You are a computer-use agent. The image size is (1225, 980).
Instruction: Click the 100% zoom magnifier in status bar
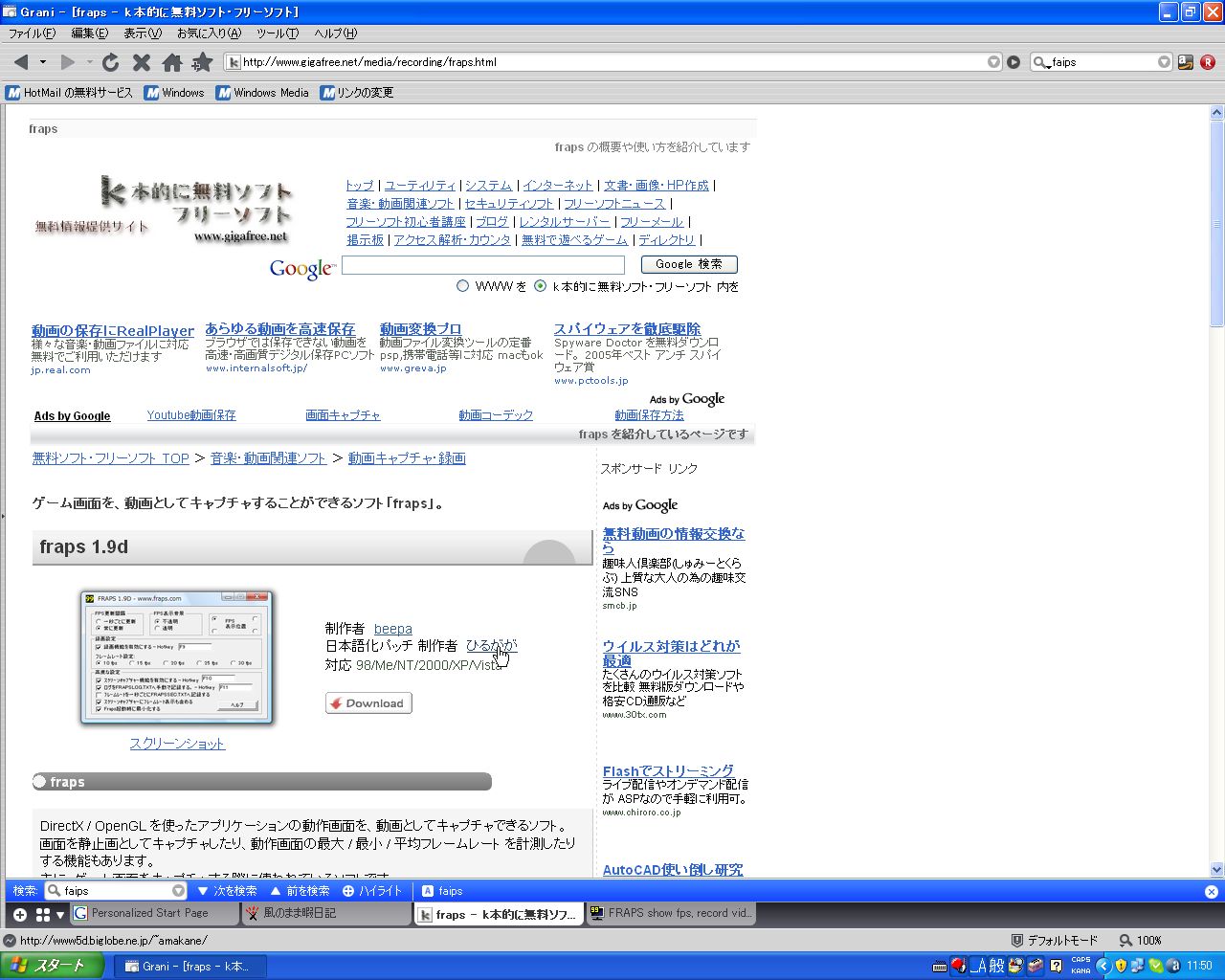coord(1126,941)
